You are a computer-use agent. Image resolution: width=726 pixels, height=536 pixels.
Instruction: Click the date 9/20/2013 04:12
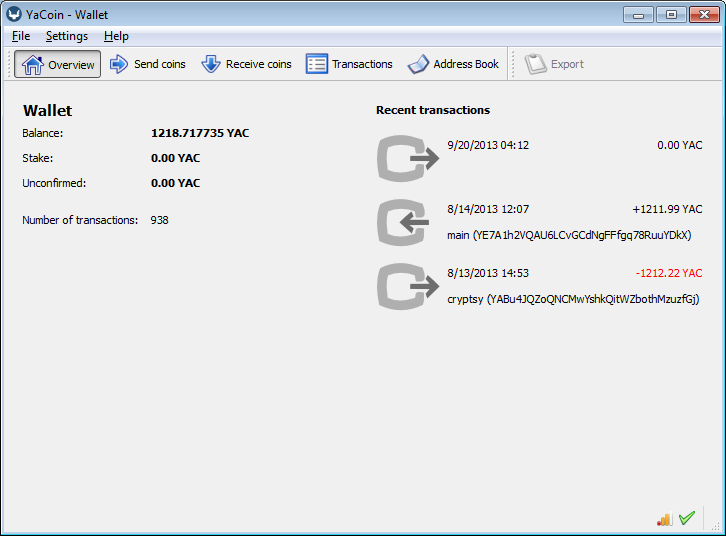(x=488, y=145)
